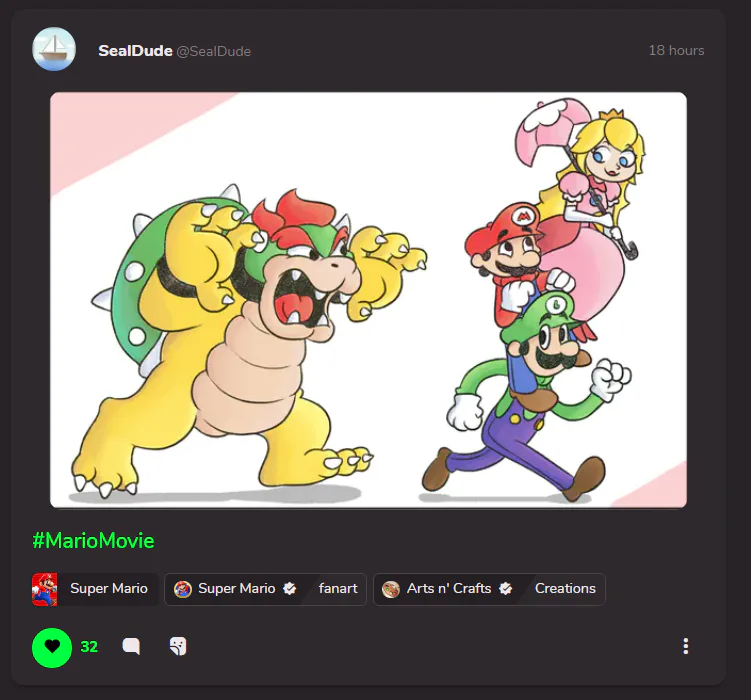
Task: Click the Super Mario verified badge
Action: [x=290, y=588]
